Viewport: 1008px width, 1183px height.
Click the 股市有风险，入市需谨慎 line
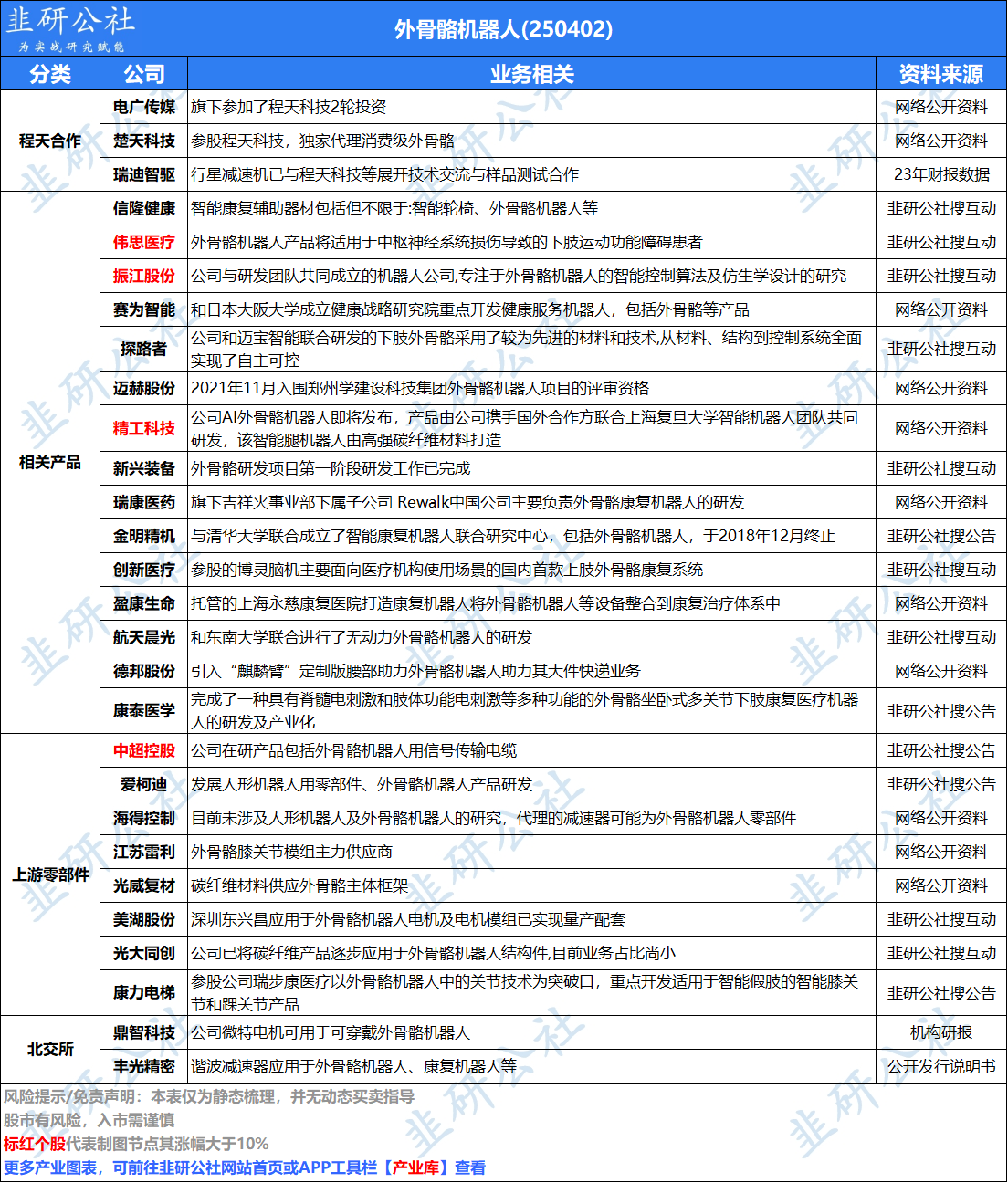(89, 1120)
